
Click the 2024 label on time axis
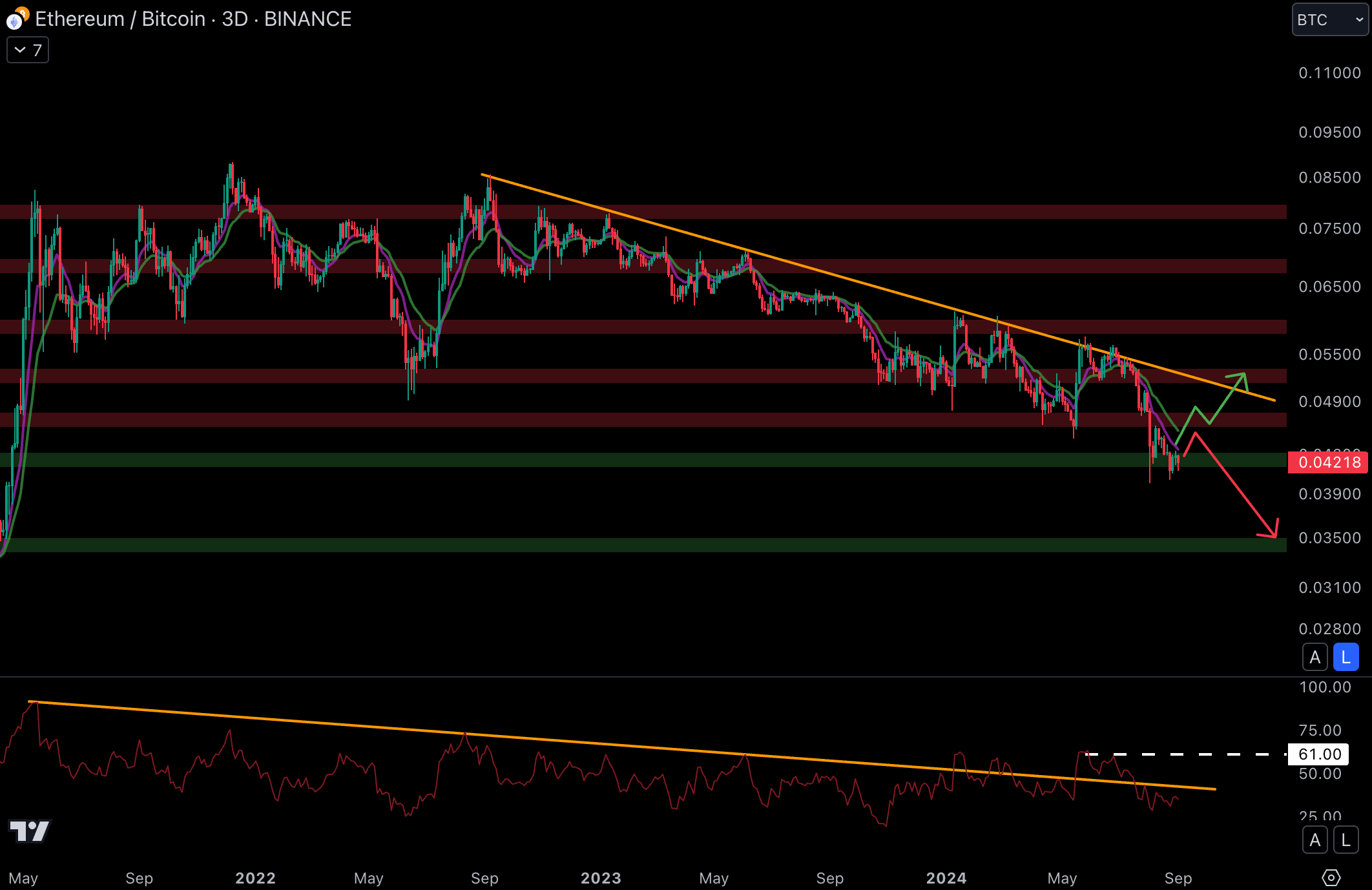946,878
